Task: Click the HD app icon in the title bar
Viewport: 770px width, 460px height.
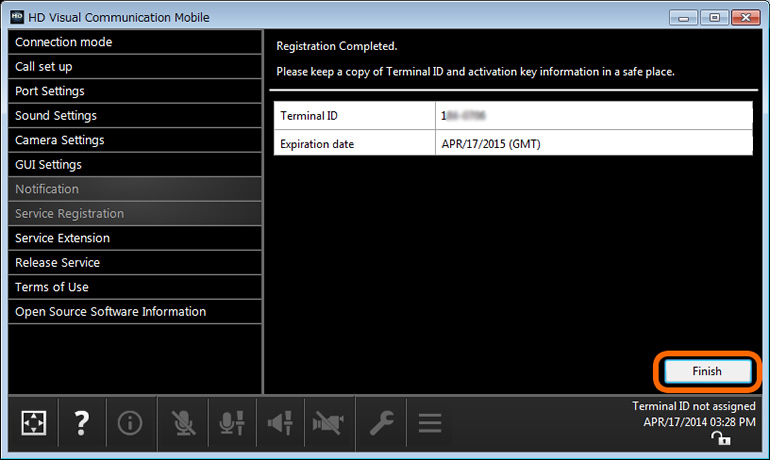Action: 17,17
